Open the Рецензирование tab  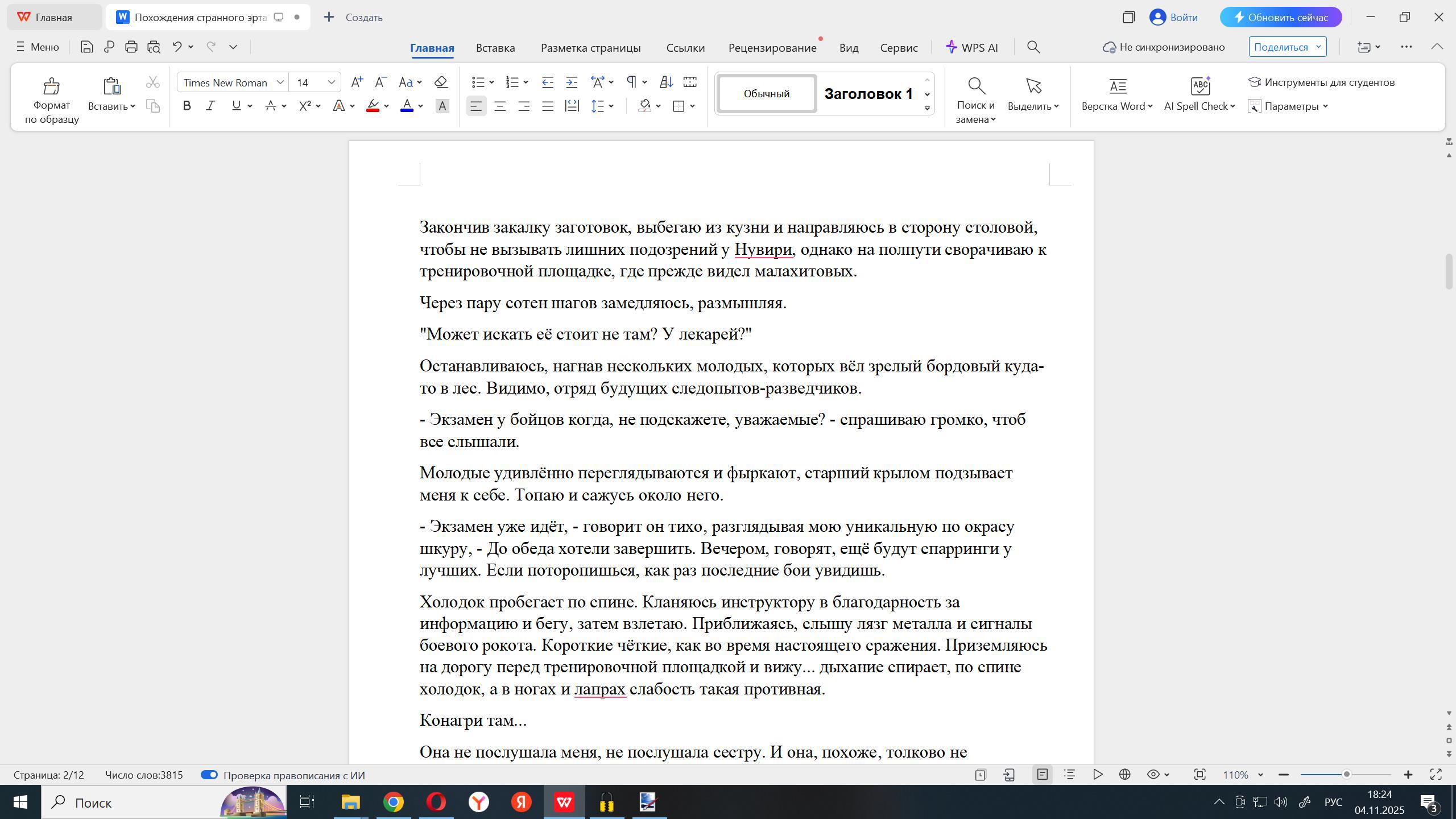point(772,48)
